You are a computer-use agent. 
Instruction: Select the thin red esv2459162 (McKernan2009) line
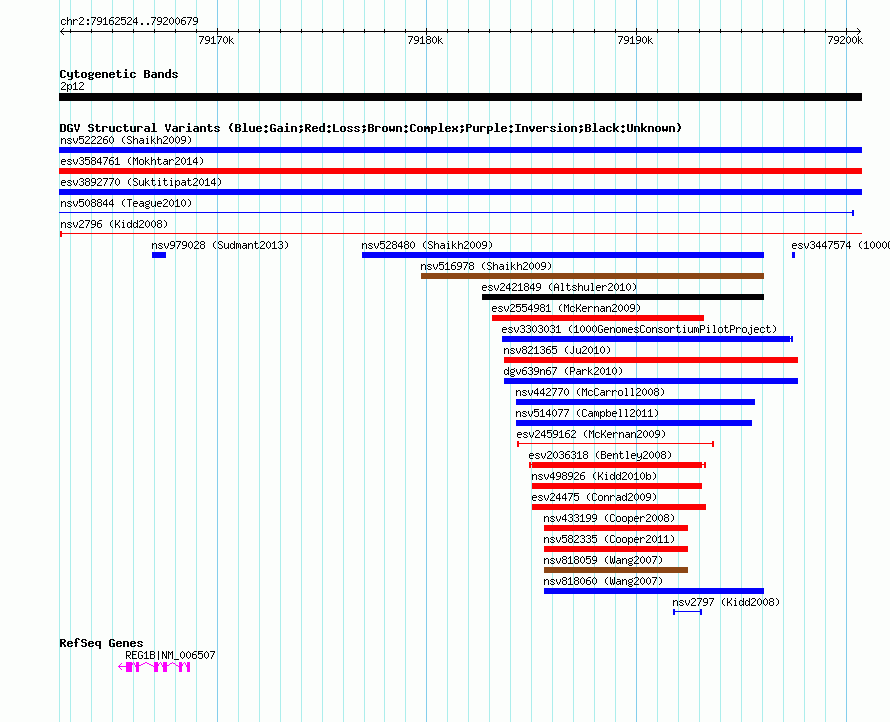[x=616, y=444]
